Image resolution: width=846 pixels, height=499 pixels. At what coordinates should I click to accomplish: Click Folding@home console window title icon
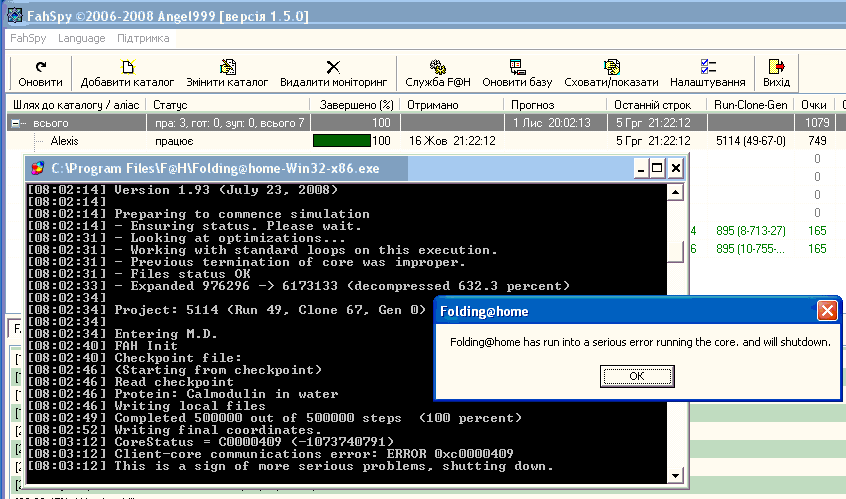coord(37,168)
